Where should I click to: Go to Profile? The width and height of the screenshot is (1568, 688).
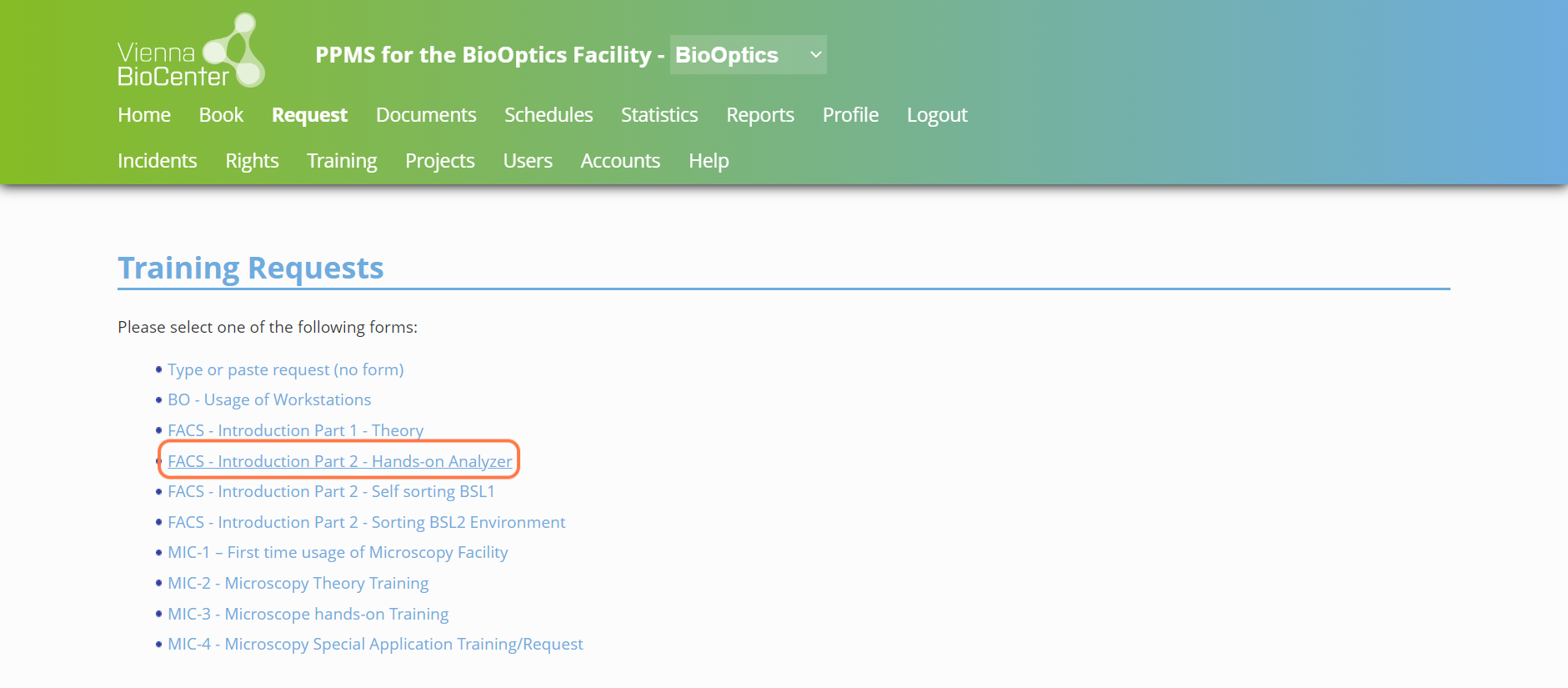[x=850, y=115]
